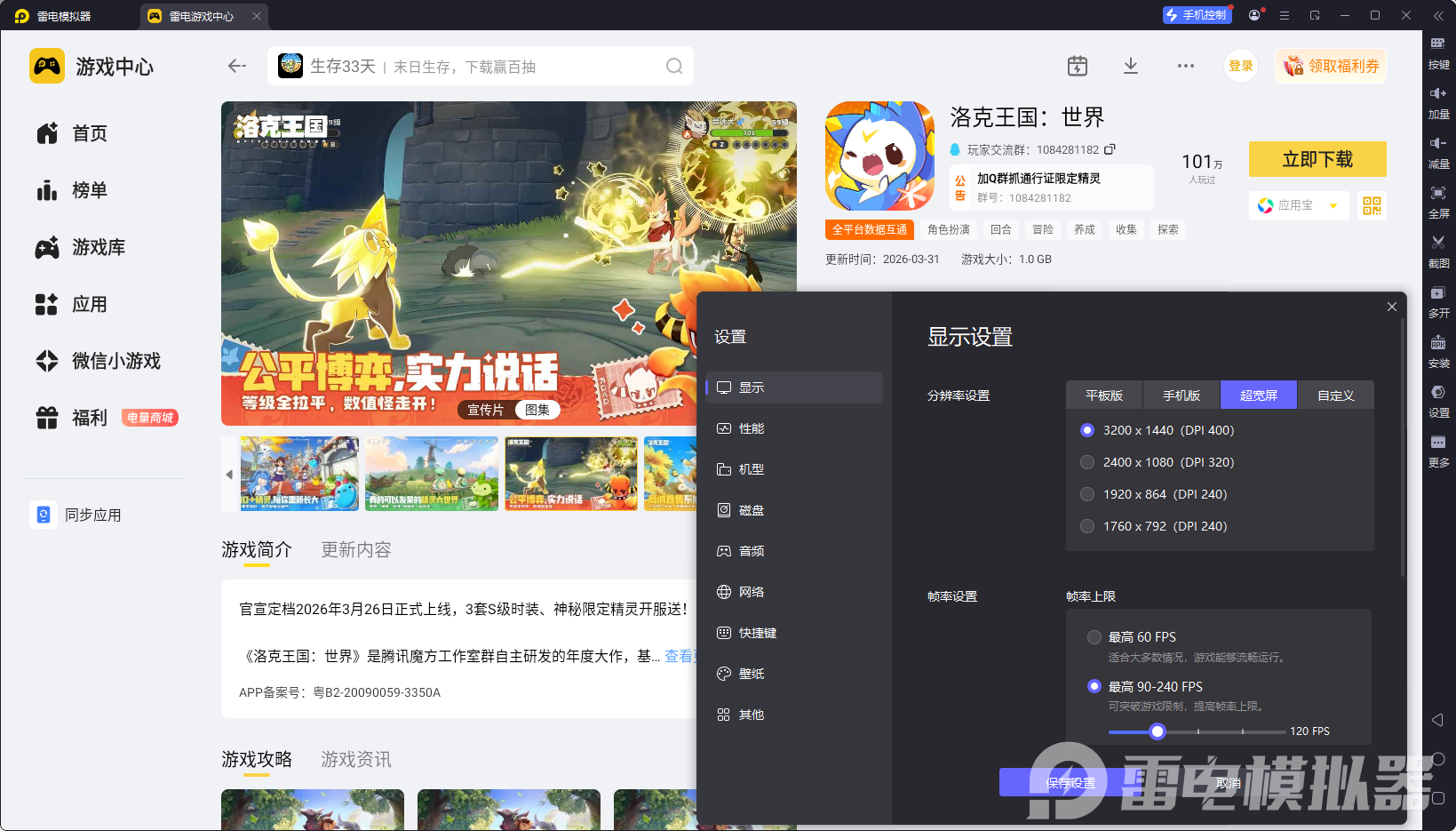Click 保存设置 to save settings
Image resolution: width=1456 pixels, height=831 pixels.
pos(1070,783)
